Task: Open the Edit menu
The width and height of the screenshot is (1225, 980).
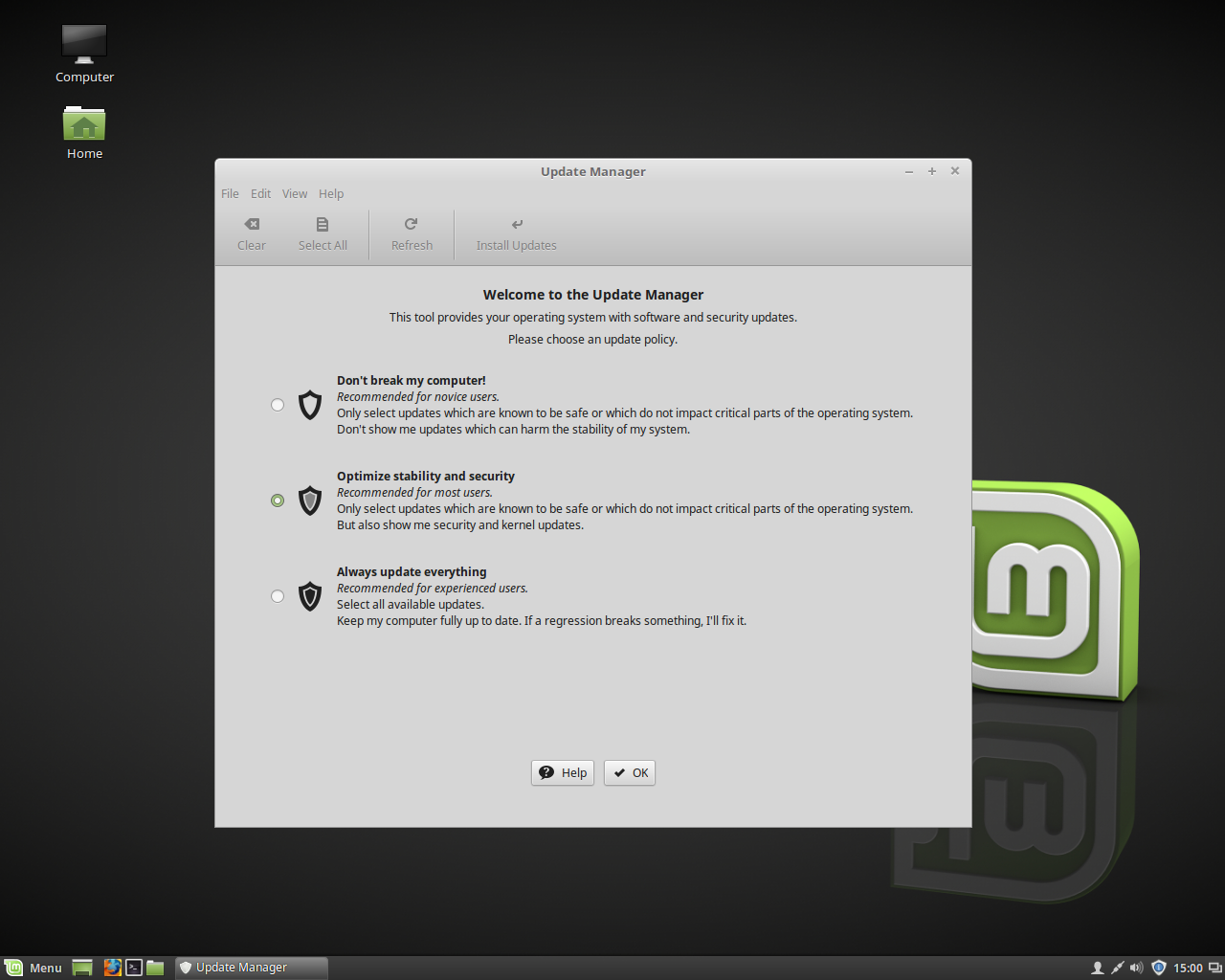Action: [x=260, y=193]
